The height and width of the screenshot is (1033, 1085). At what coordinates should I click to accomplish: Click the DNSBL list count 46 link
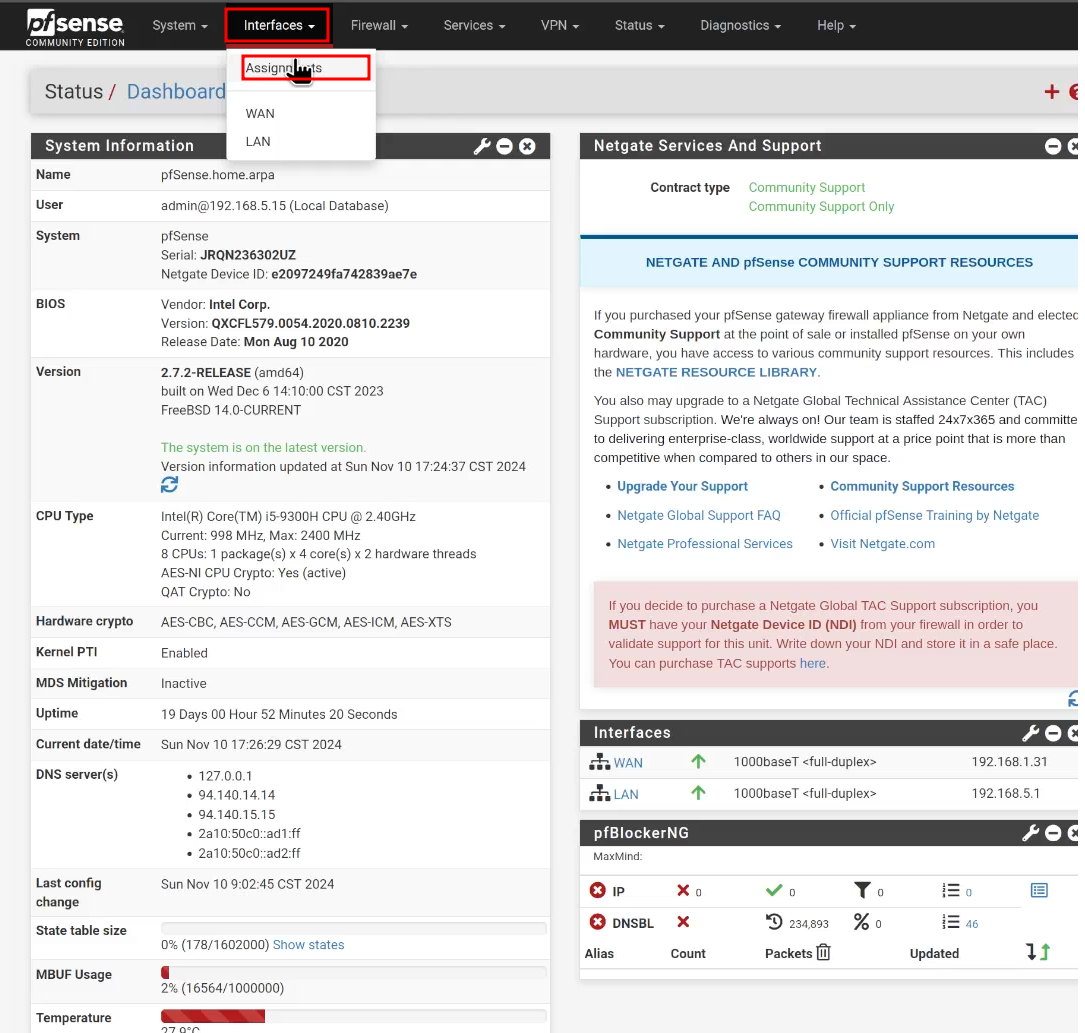tap(972, 924)
